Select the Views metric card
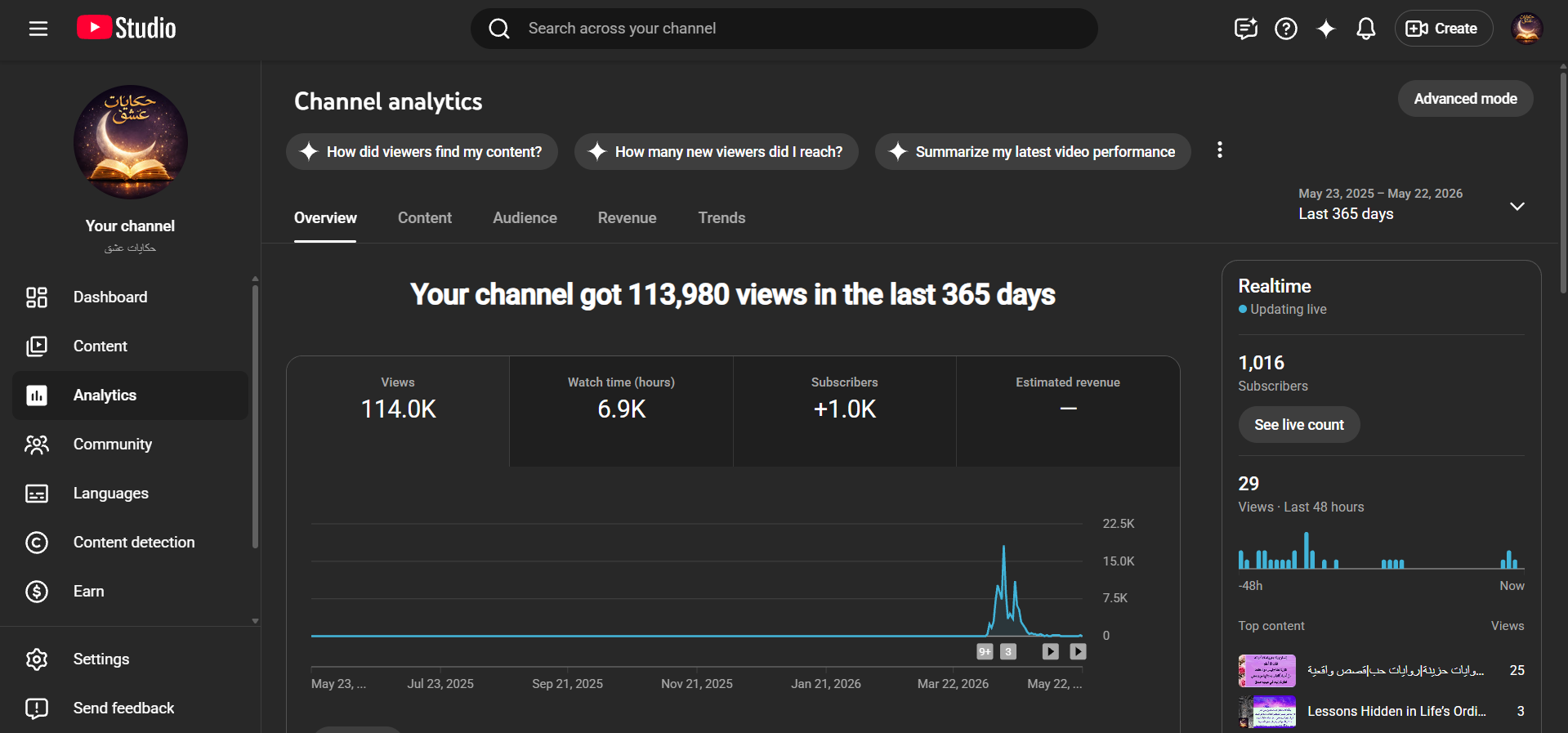 [x=398, y=411]
